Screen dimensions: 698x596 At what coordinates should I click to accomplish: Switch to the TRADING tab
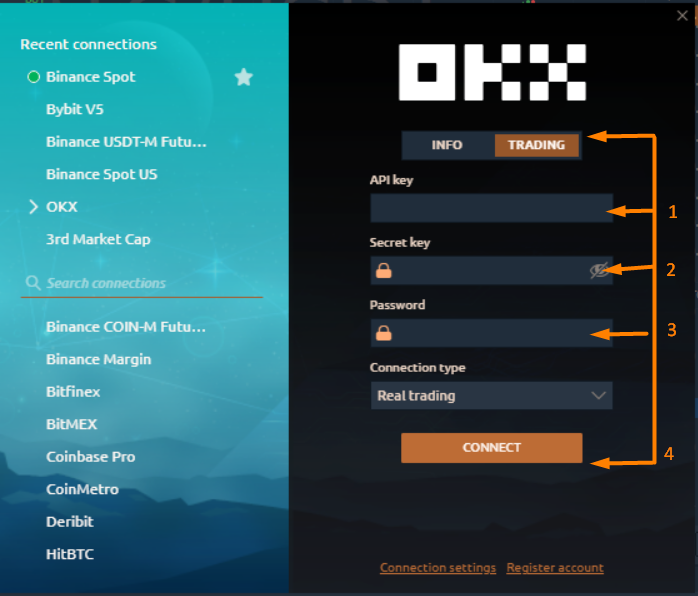point(536,145)
